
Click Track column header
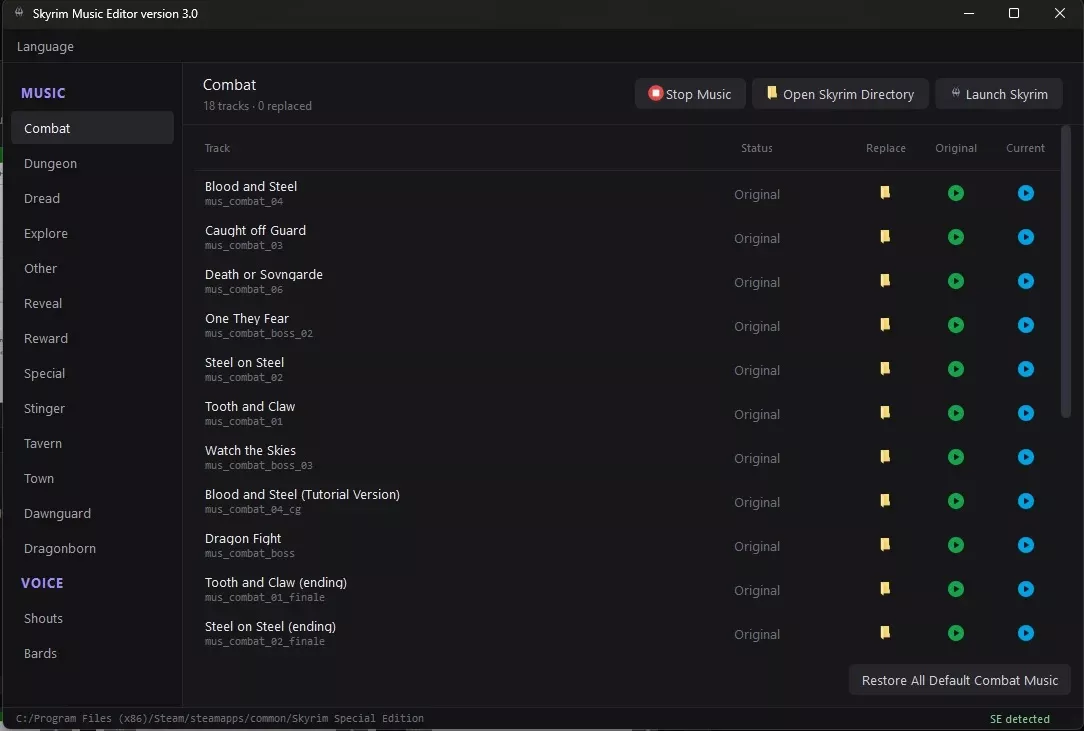pos(217,148)
